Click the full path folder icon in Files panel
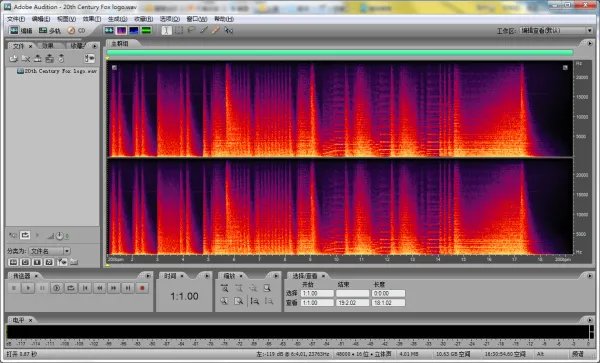600x363 pixels. pyautogui.click(x=74, y=262)
